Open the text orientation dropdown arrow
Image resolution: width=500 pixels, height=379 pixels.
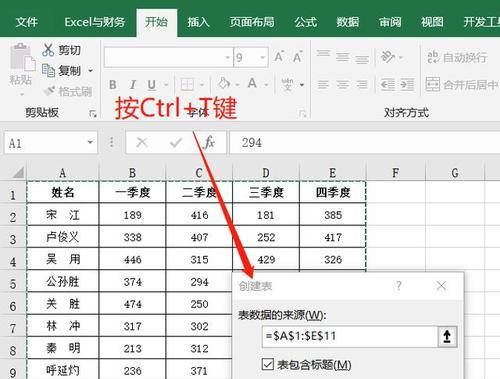click(401, 57)
